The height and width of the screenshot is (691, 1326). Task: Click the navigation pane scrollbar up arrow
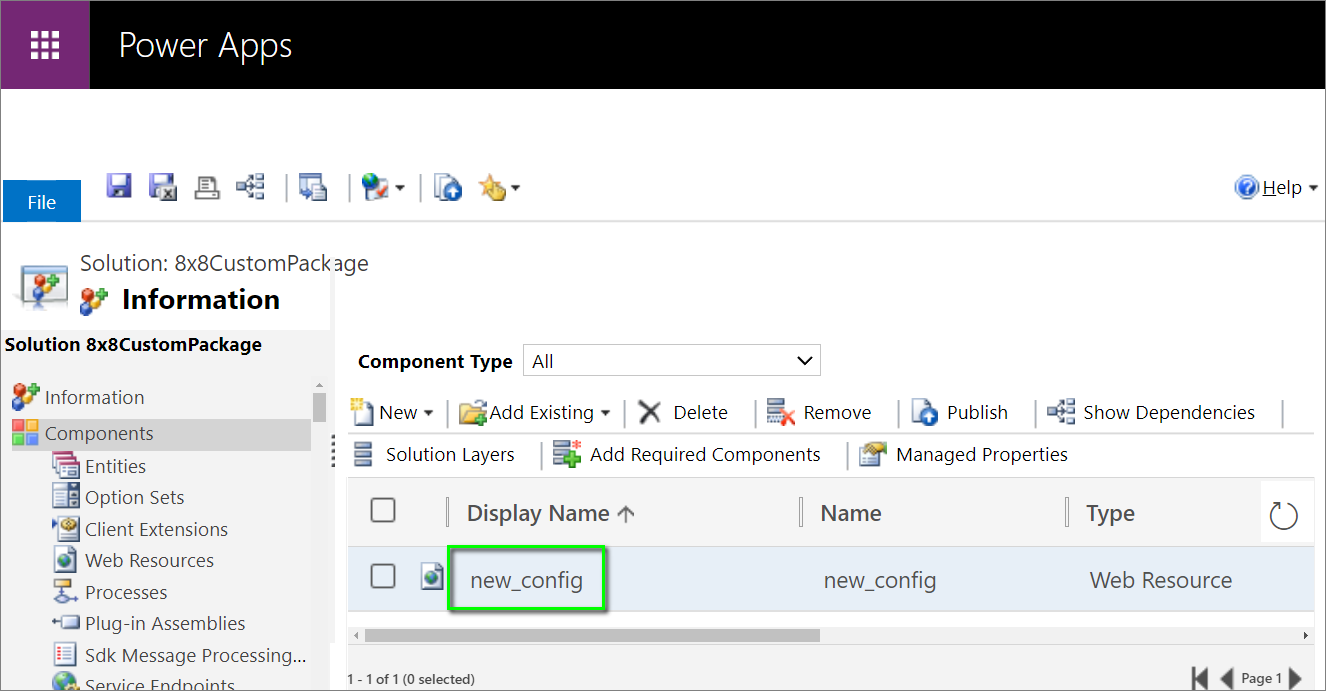point(319,385)
